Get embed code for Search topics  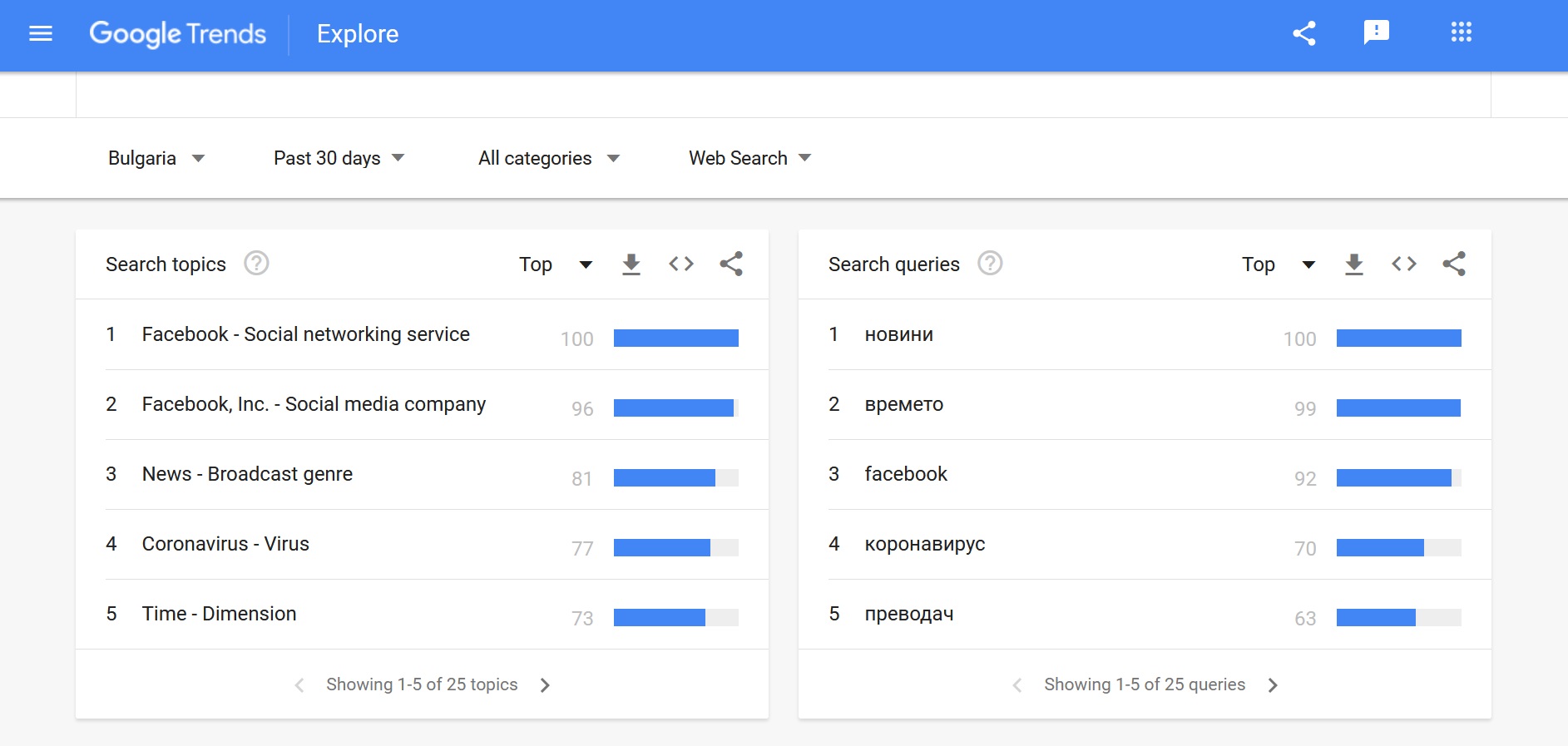pos(681,264)
